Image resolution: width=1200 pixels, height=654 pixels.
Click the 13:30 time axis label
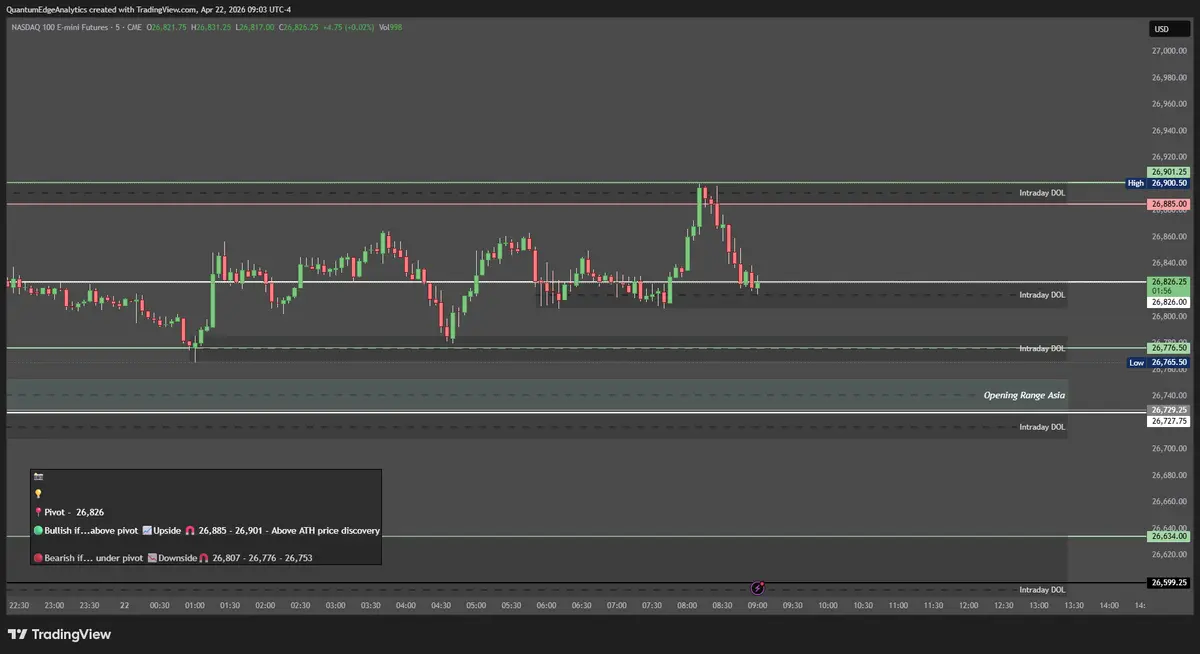pos(1074,606)
